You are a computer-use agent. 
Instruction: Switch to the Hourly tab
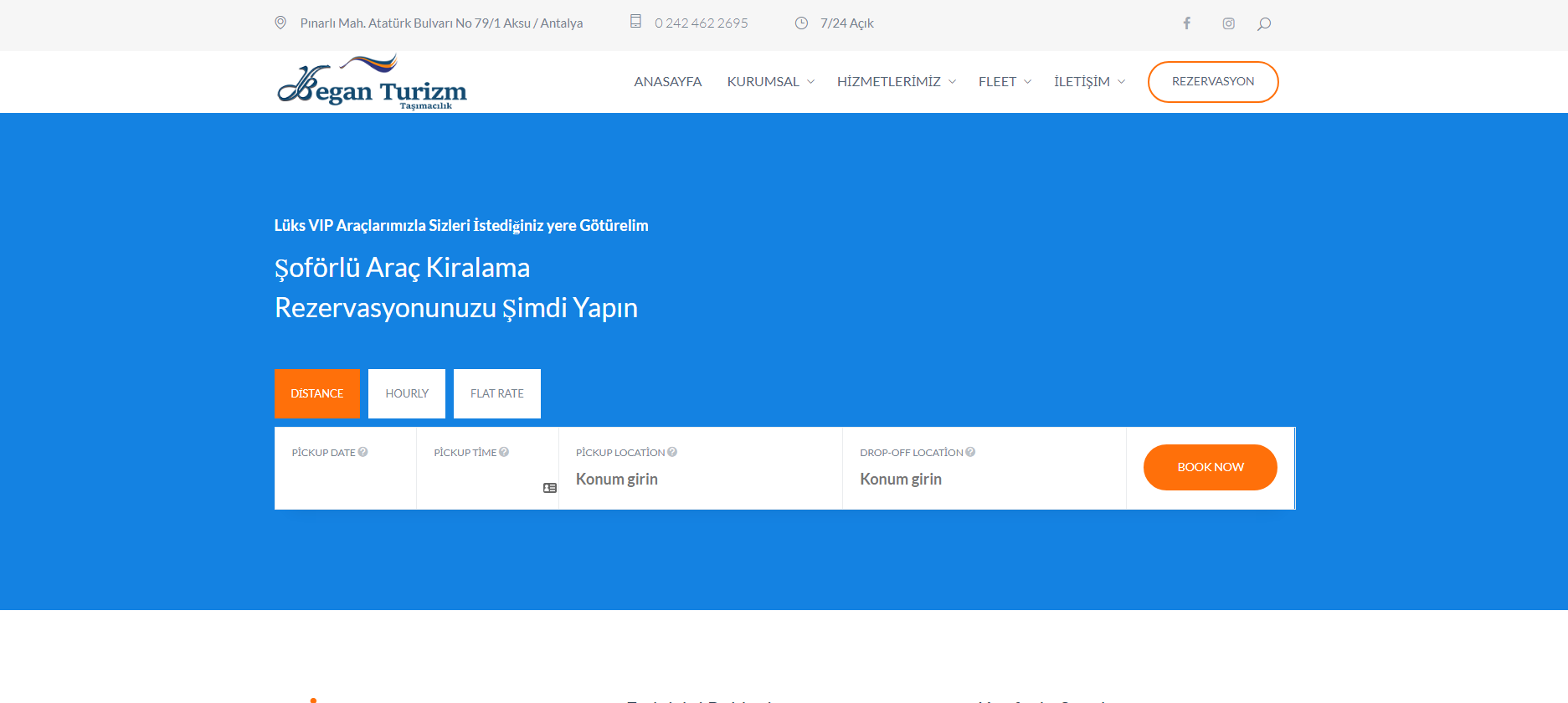(x=407, y=393)
